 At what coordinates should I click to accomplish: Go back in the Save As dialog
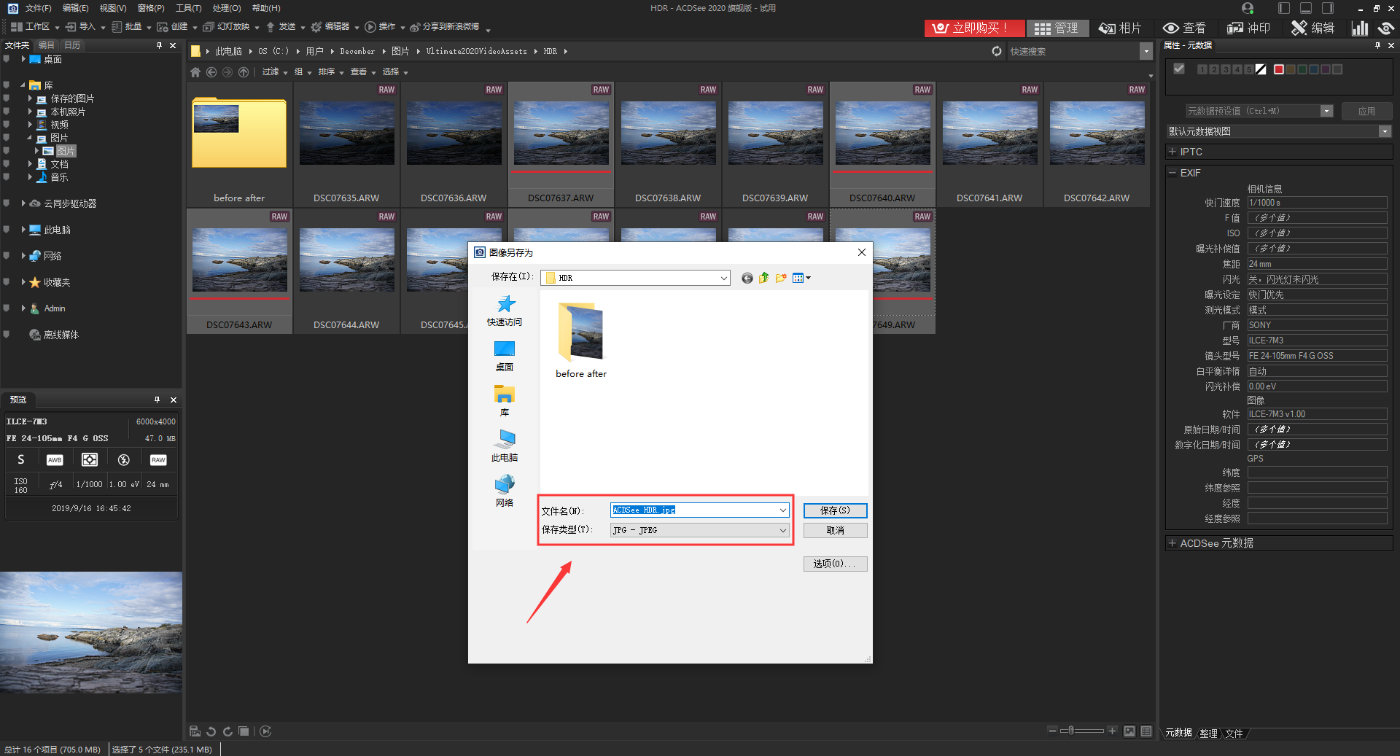(x=747, y=278)
